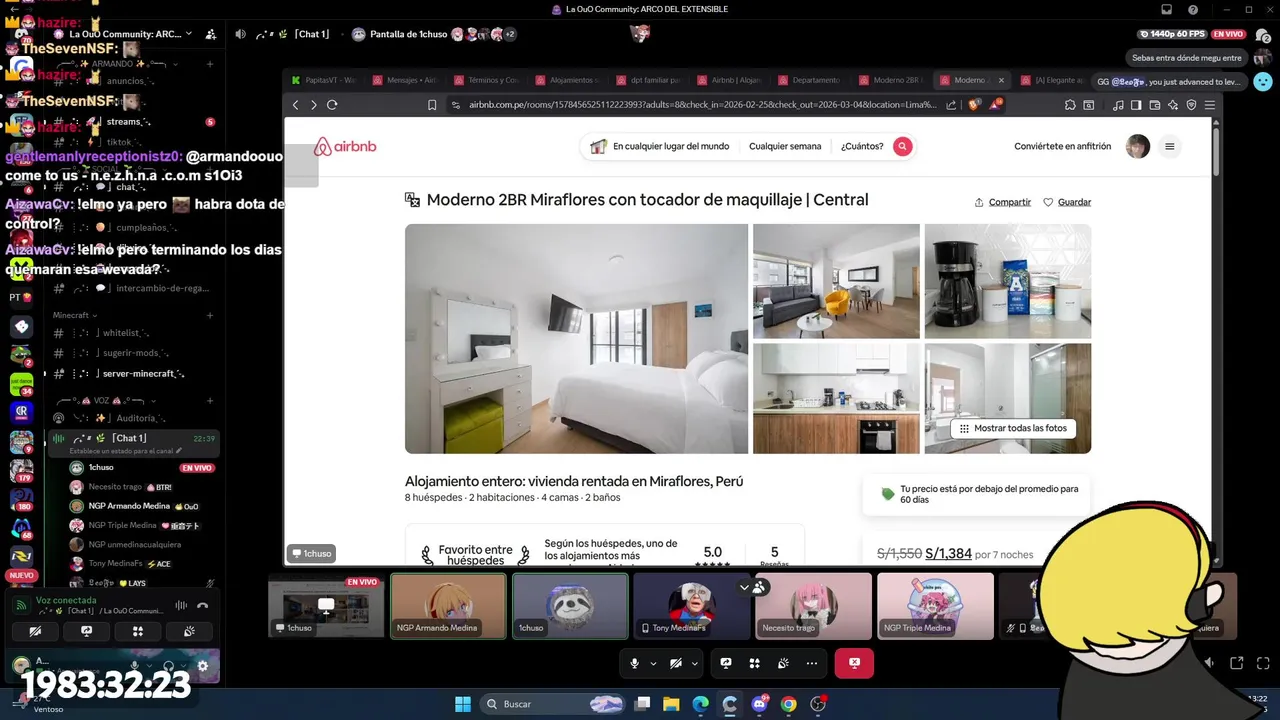Open Discord user settings gear
1280x720 pixels.
tap(203, 666)
